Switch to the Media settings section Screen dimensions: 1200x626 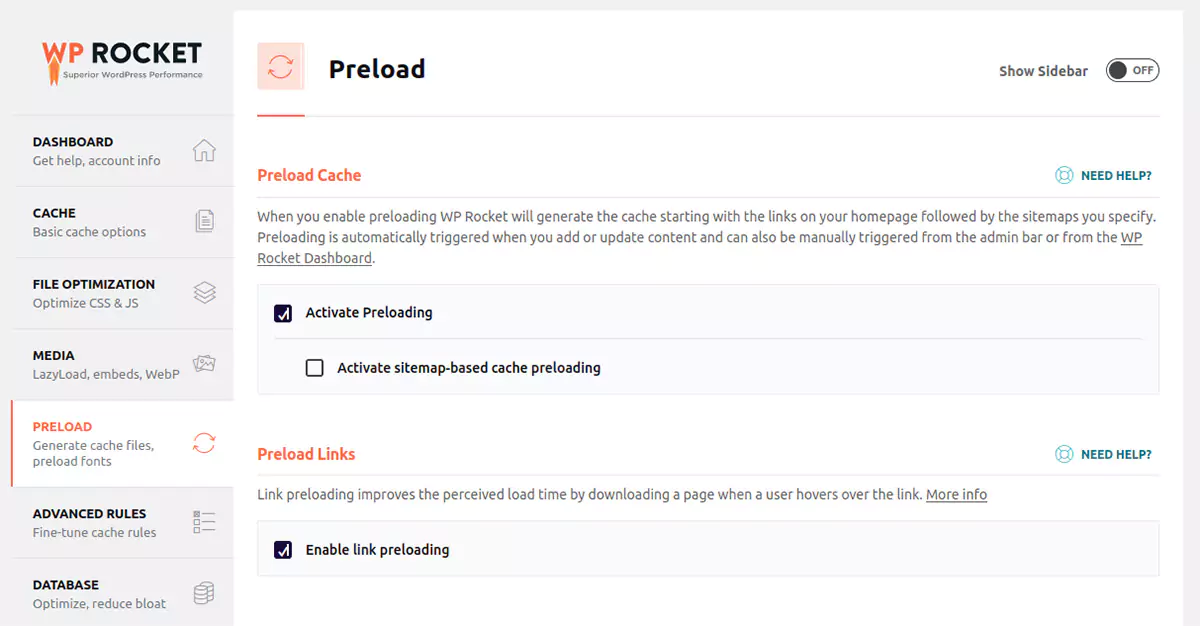[x=54, y=355]
